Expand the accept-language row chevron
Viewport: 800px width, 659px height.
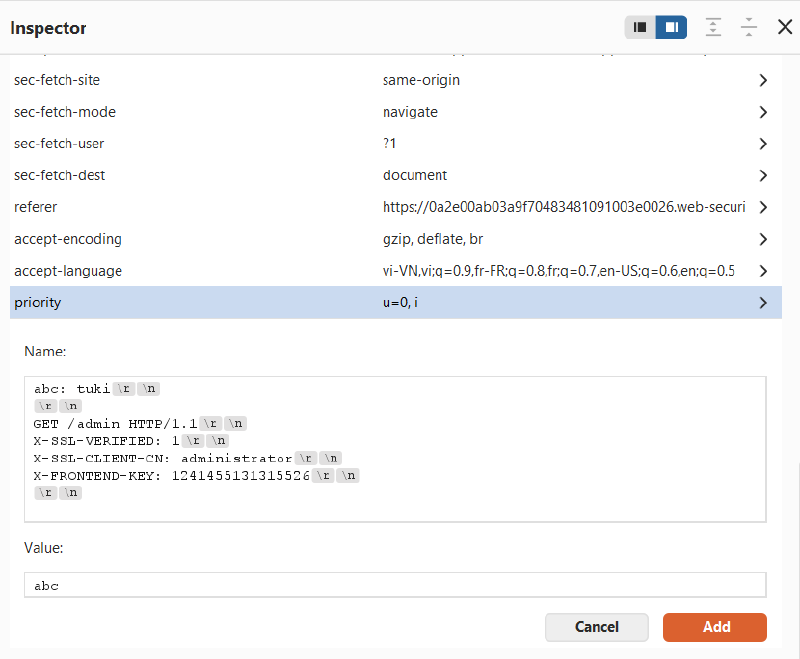[x=763, y=271]
